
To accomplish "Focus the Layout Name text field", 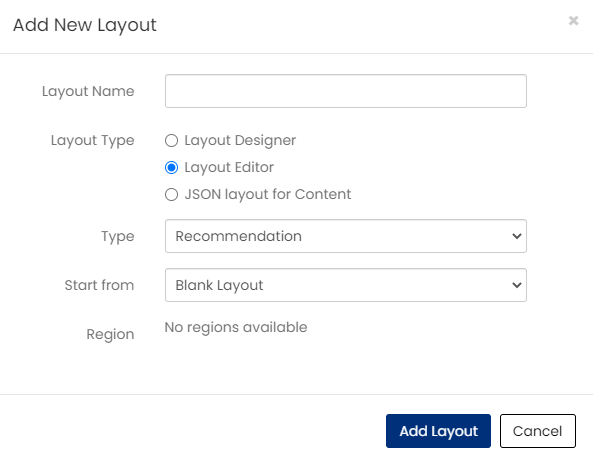I will pyautogui.click(x=346, y=91).
